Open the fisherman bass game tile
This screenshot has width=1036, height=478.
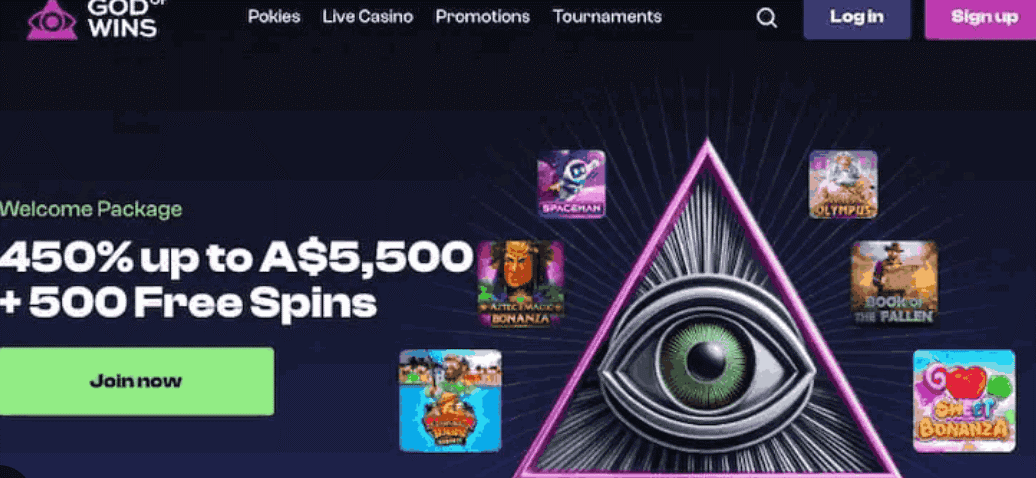[x=450, y=401]
